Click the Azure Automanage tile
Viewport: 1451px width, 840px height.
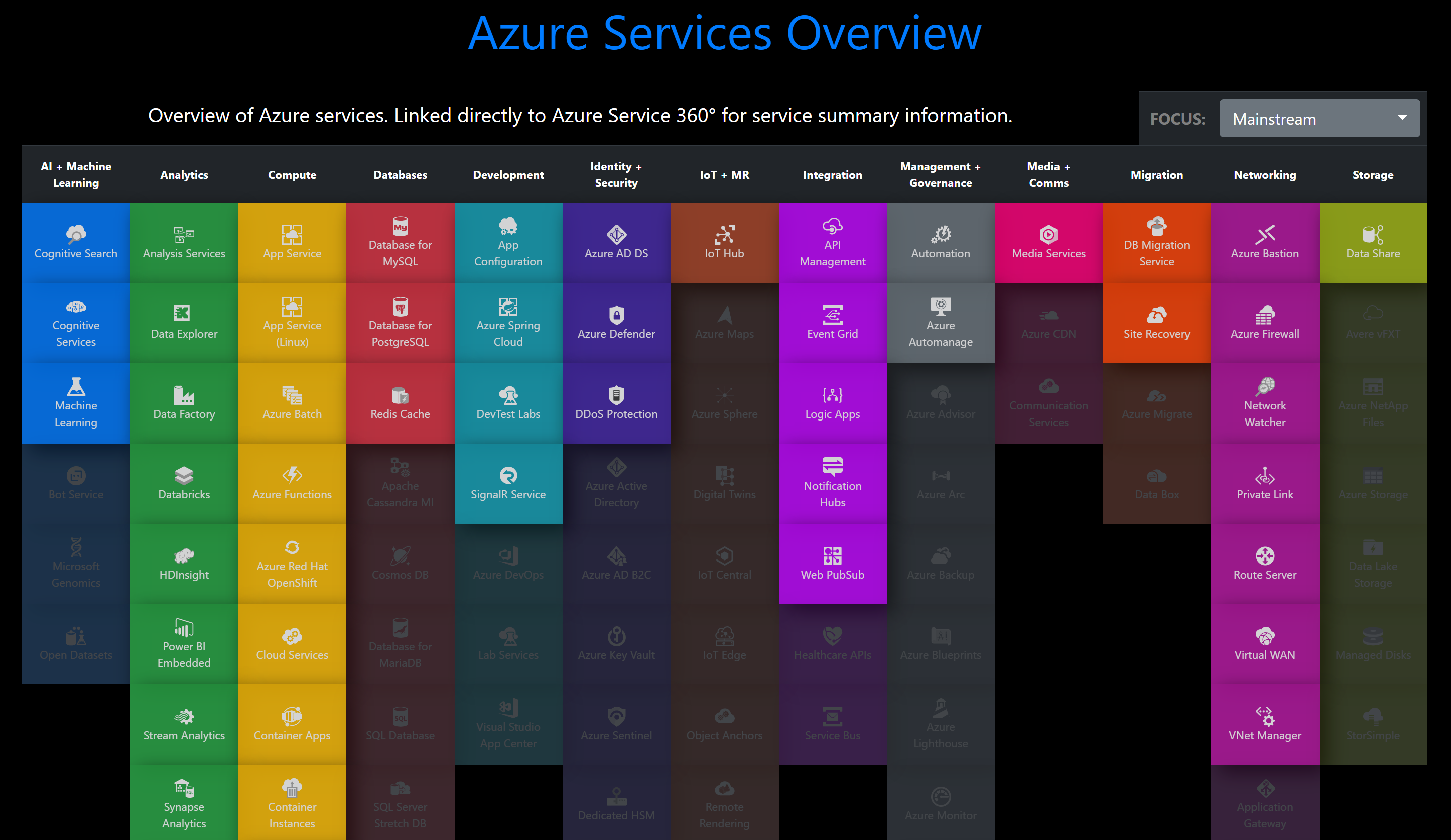[941, 323]
